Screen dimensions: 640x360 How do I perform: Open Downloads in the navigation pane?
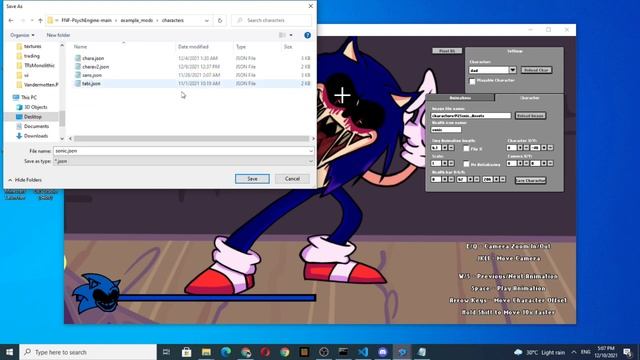pos(36,136)
